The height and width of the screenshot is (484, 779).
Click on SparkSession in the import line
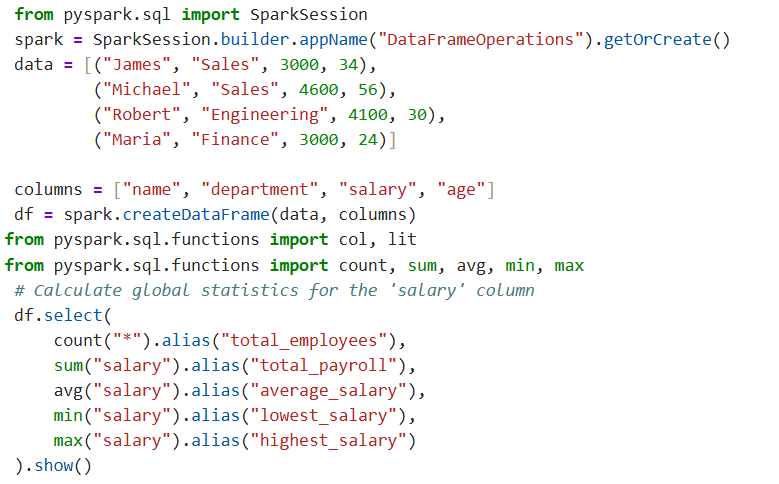coord(309,14)
